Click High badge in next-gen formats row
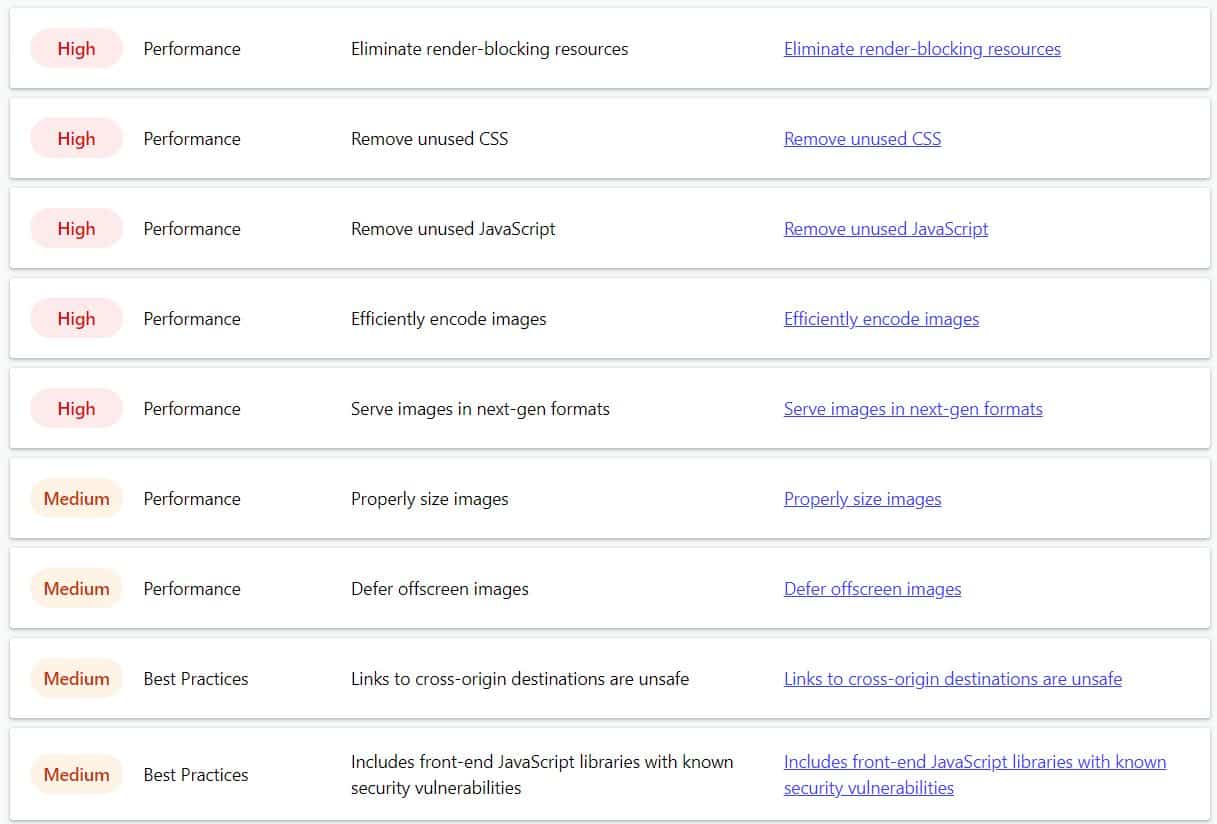The width and height of the screenshot is (1217, 824). 76,409
